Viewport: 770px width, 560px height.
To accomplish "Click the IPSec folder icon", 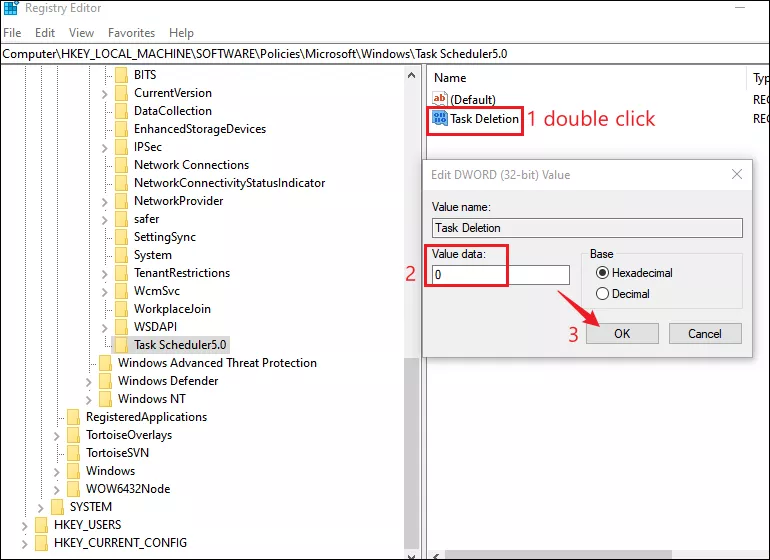I will pyautogui.click(x=121, y=147).
